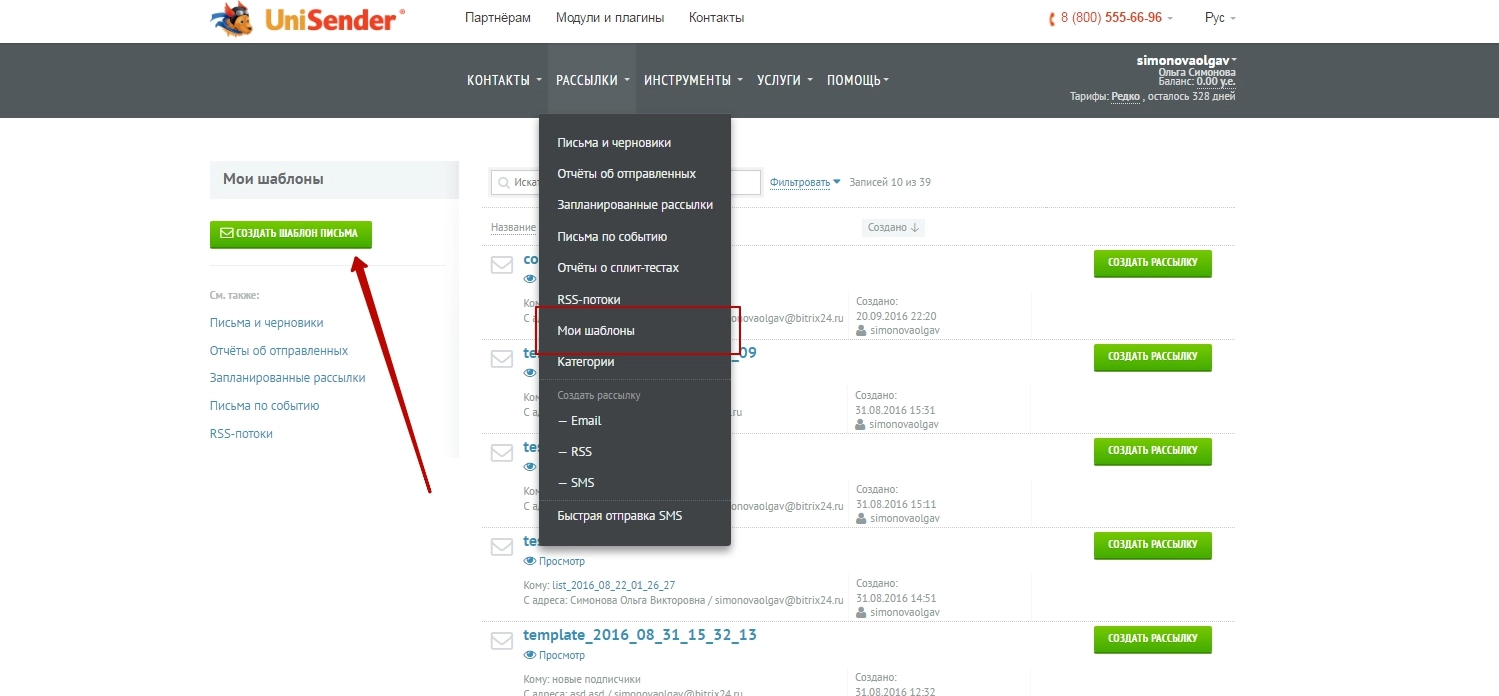
Task: Select Мои шаблоны in the Рассылки menu
Action: 596,331
